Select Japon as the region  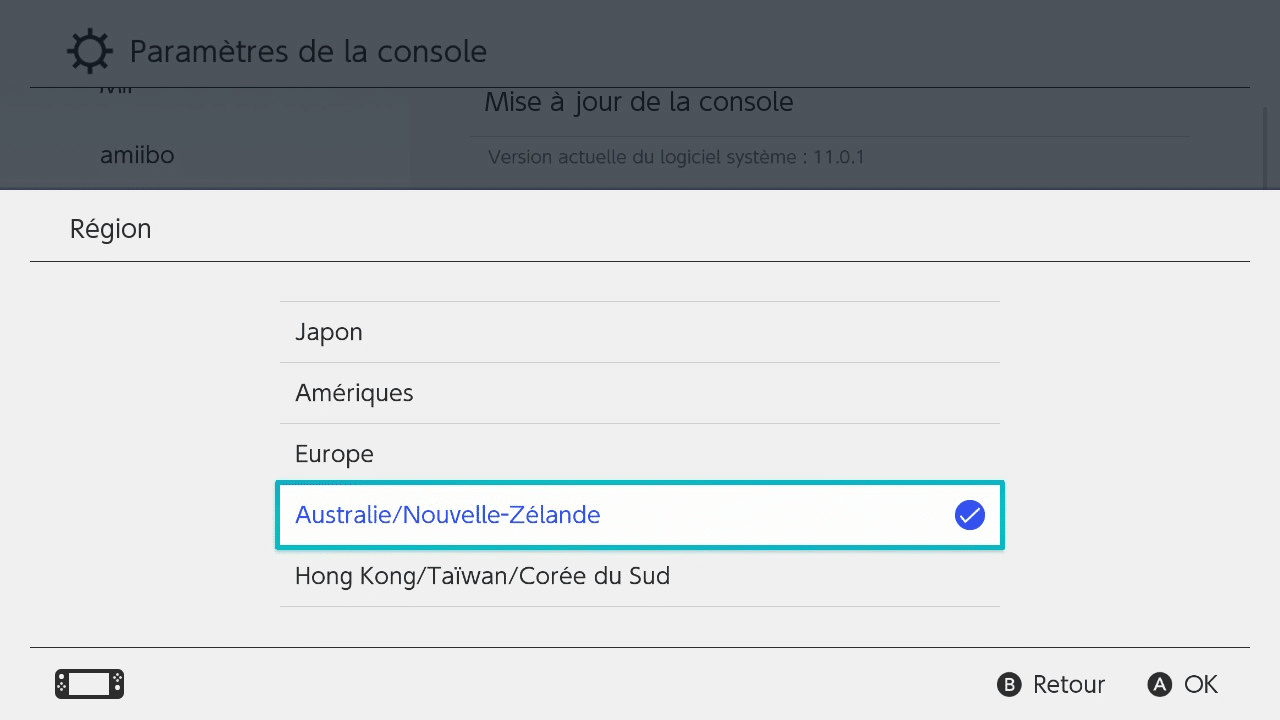(x=640, y=332)
